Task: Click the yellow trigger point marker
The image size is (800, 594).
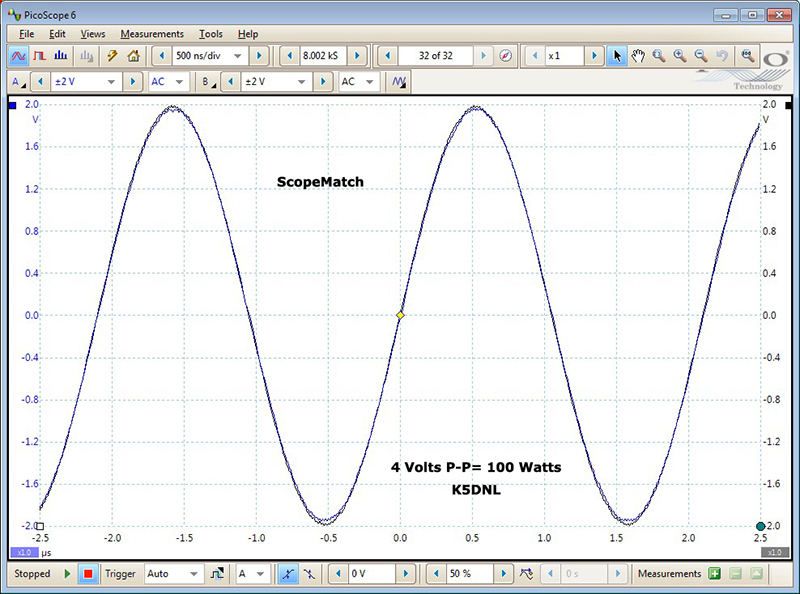Action: pyautogui.click(x=400, y=315)
